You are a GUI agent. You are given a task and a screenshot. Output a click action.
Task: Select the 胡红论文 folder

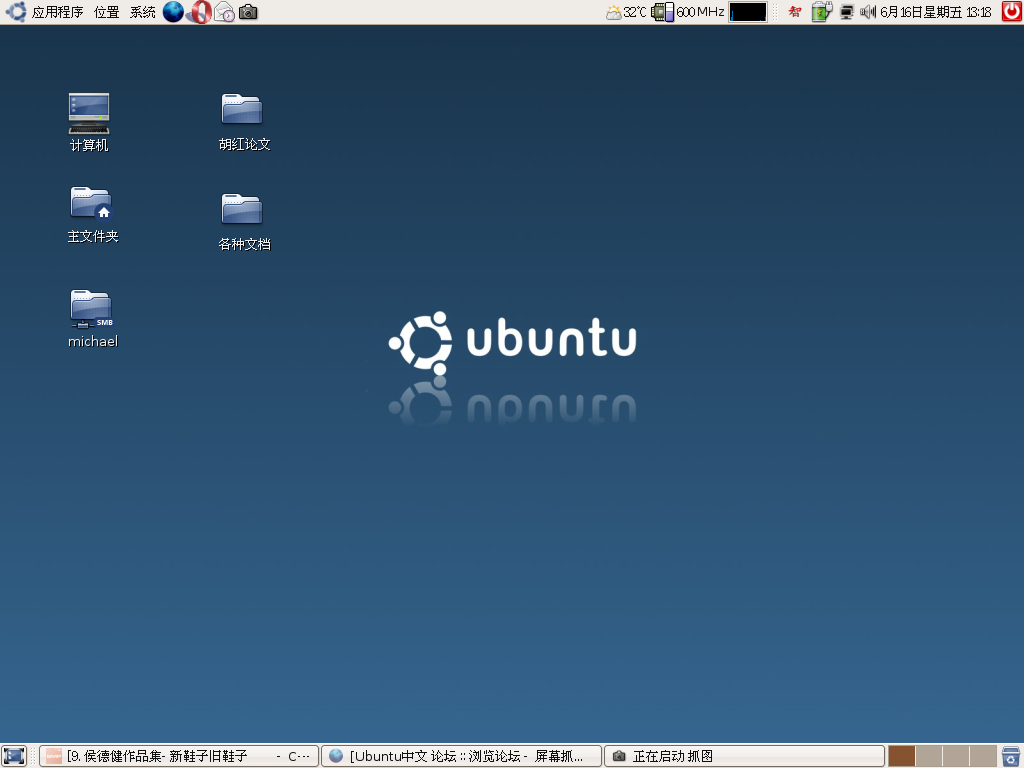click(244, 123)
